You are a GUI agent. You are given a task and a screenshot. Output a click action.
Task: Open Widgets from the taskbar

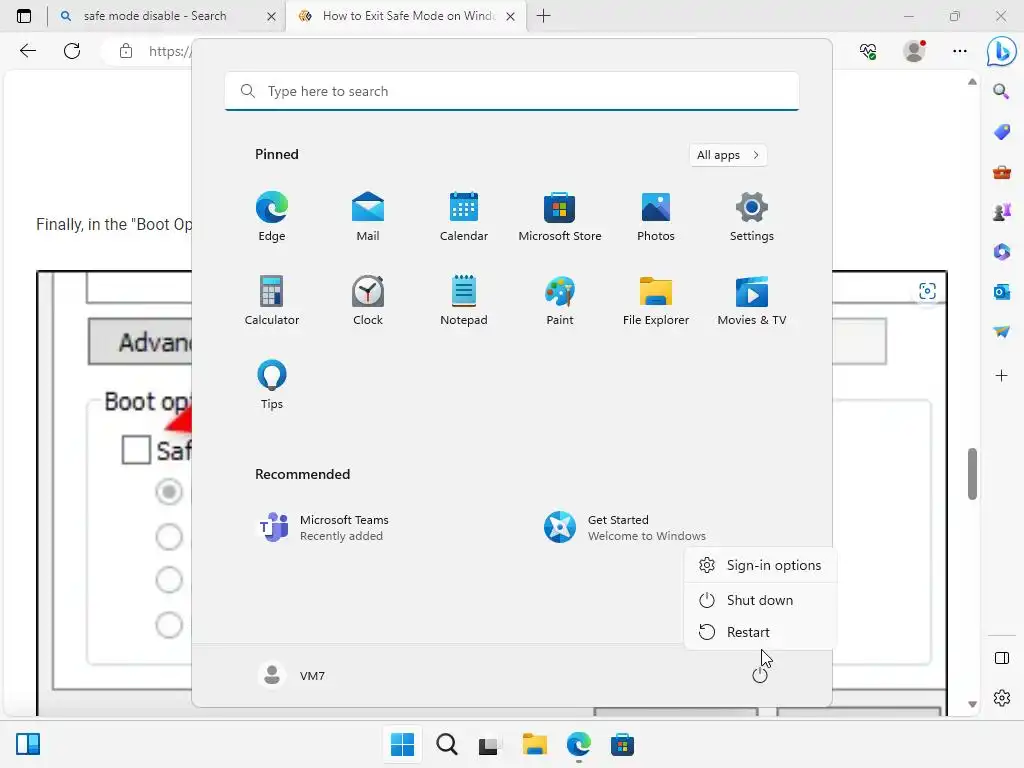(x=28, y=744)
